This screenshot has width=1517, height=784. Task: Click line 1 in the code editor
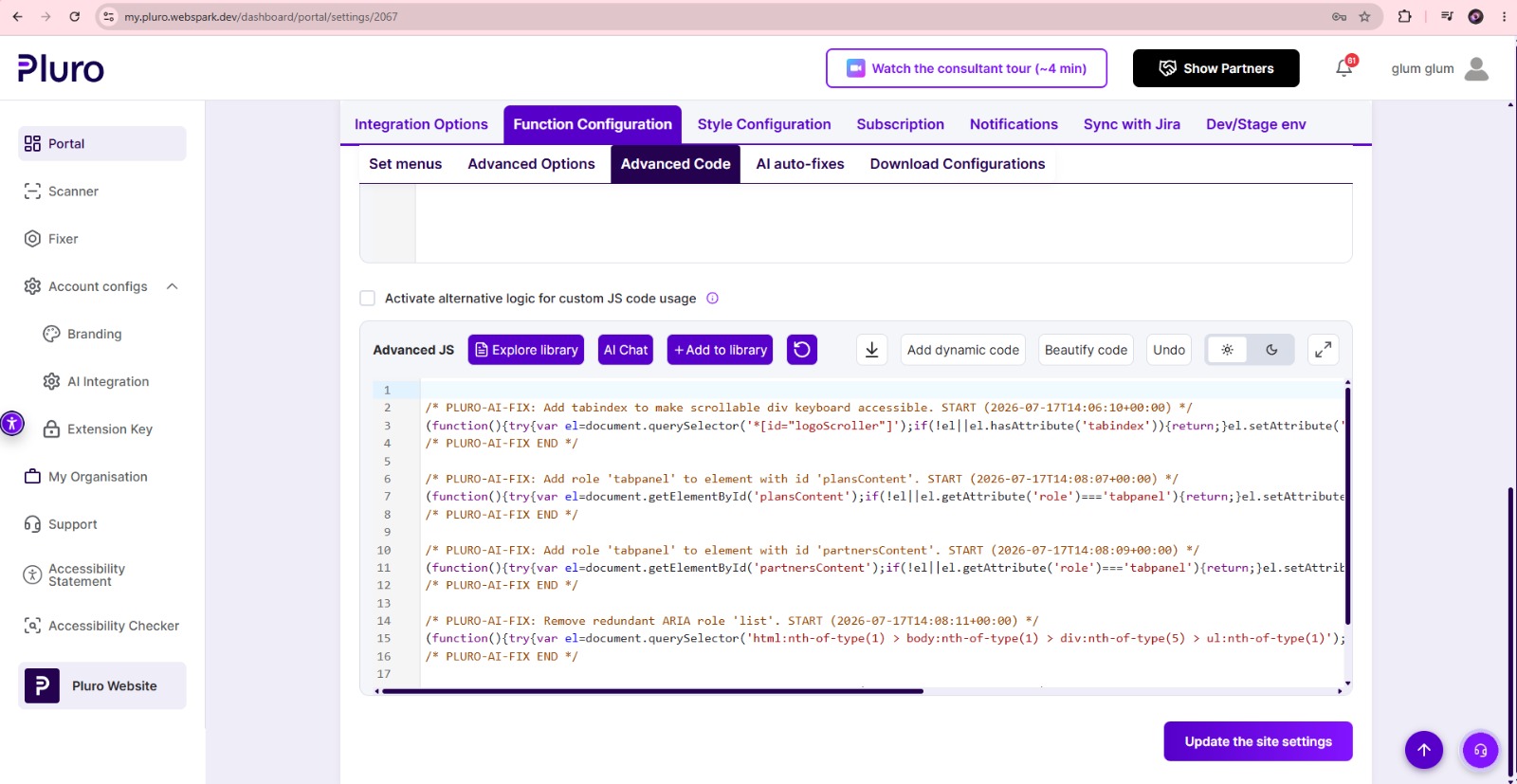tap(882, 390)
